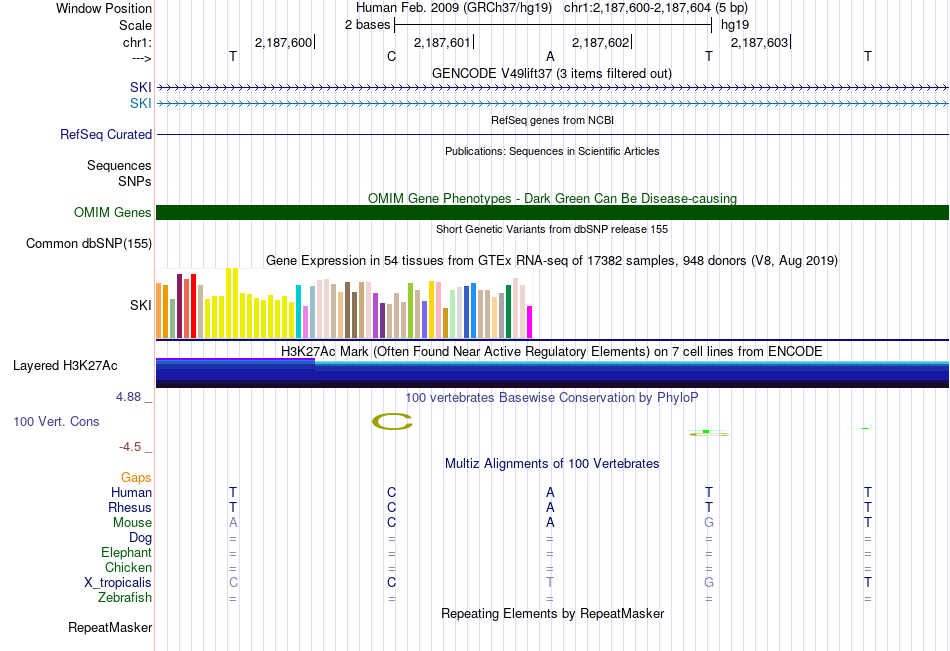950x651 pixels.
Task: Click the -4.5 PhyloP lower limit value
Action: tap(130, 447)
